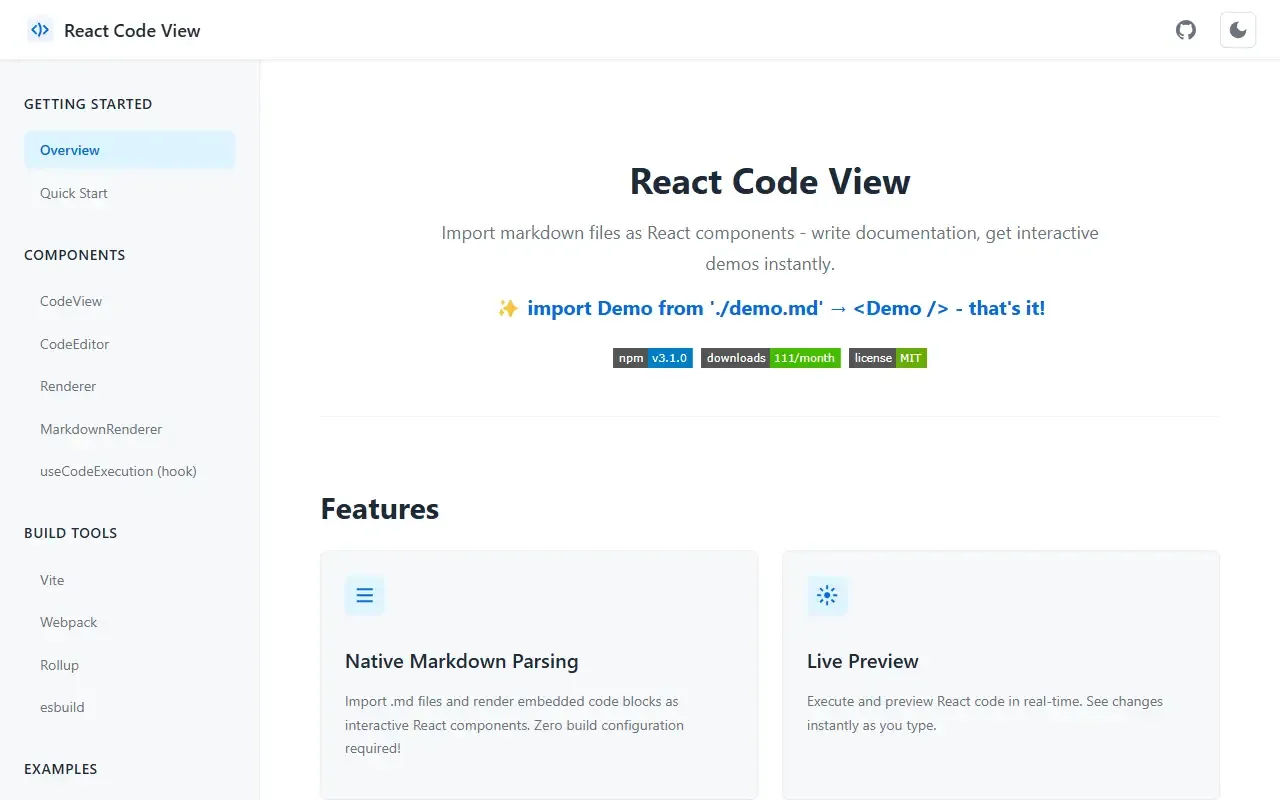Screen dimensions: 1280x800
Task: Open the license MIT badge
Action: (x=888, y=358)
